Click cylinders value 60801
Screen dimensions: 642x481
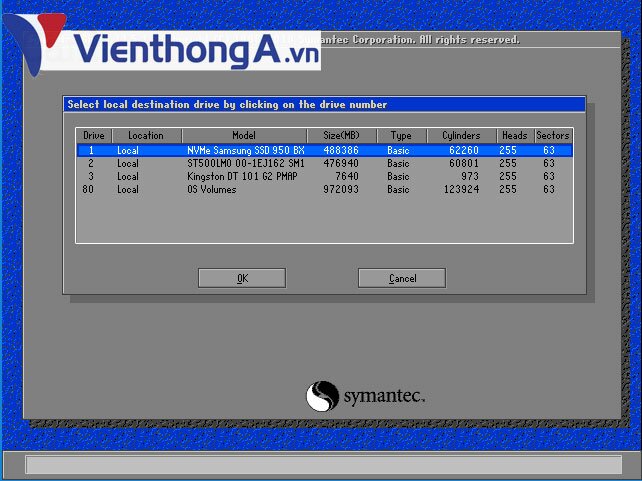click(464, 163)
